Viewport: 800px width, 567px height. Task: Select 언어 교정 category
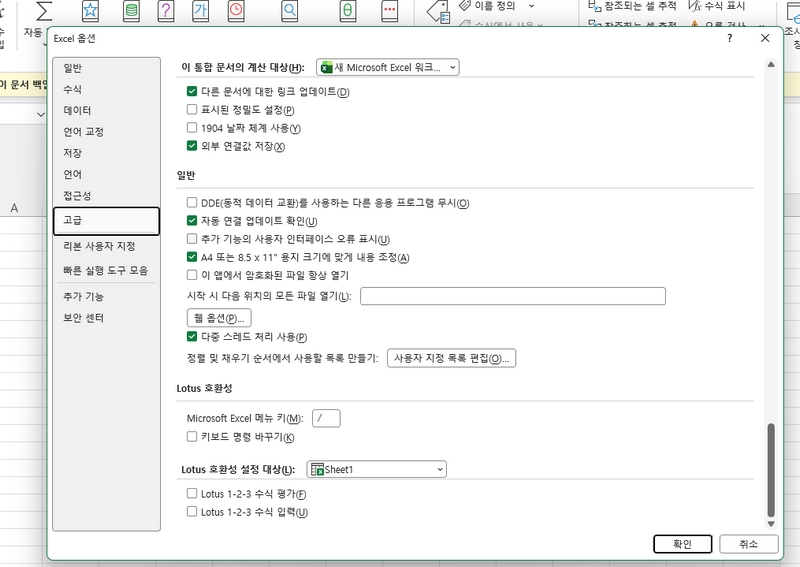(x=106, y=132)
